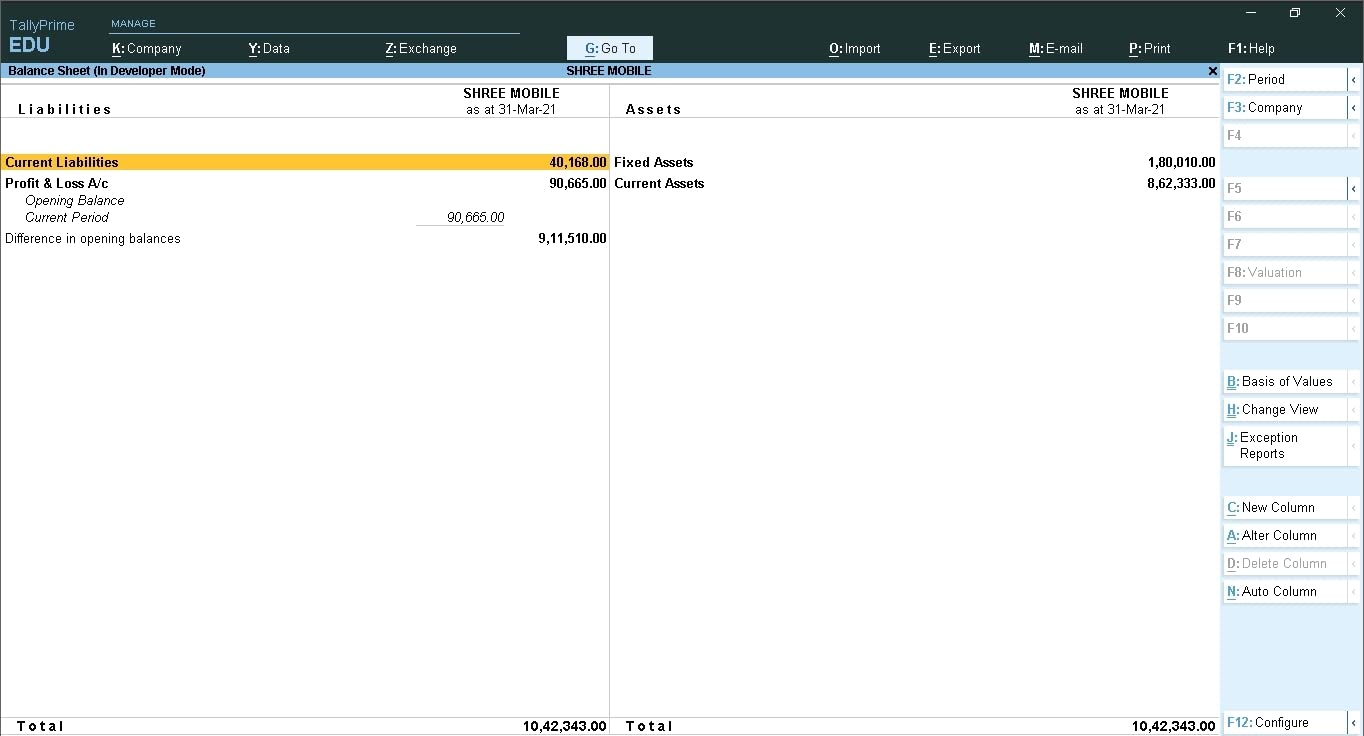Select Profit & Loss A/c row

point(304,183)
